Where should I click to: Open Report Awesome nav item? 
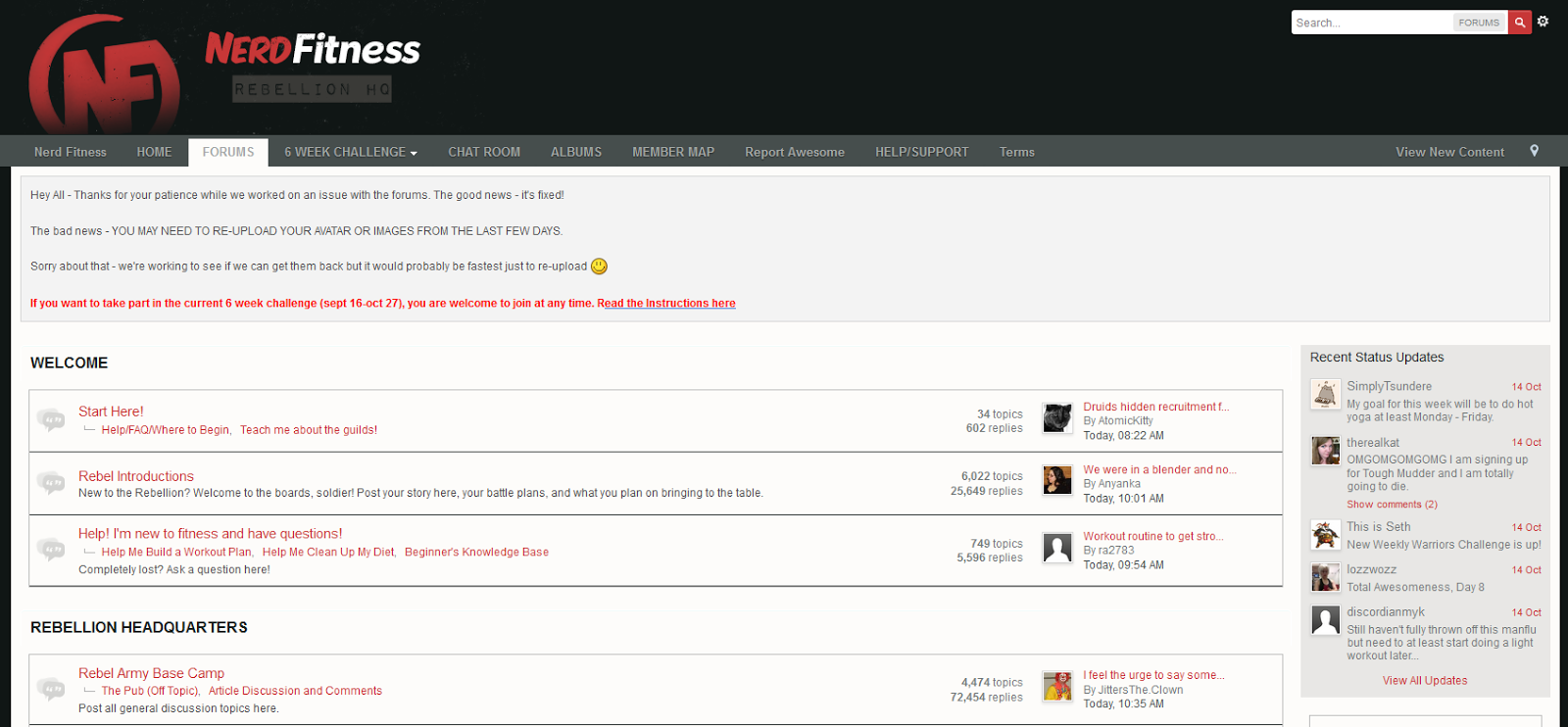[x=795, y=152]
